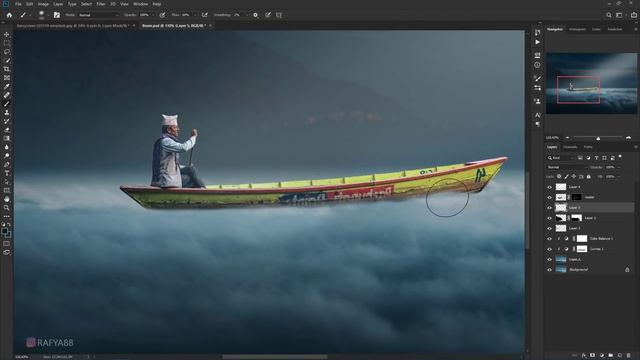The width and height of the screenshot is (640, 360).
Task: Hide the model layer
Action: (x=549, y=198)
